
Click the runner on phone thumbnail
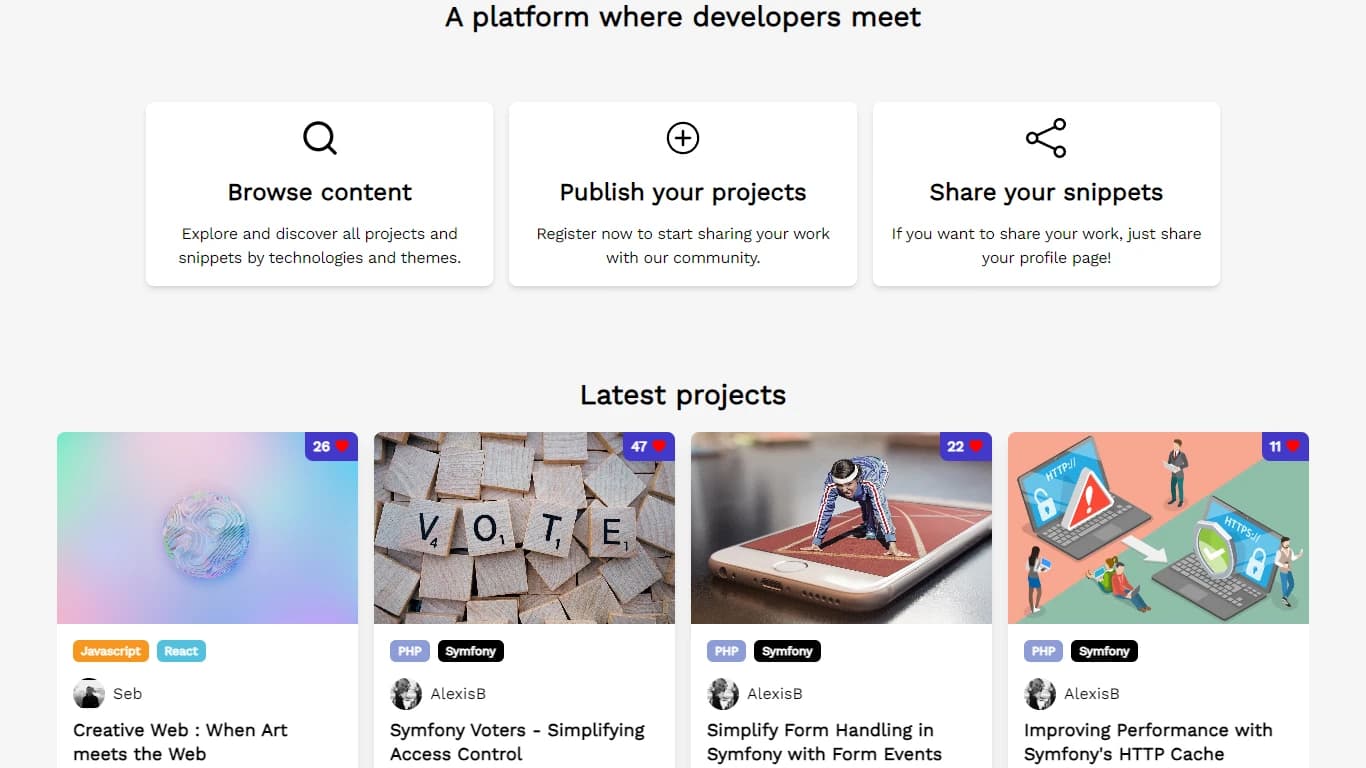(841, 528)
